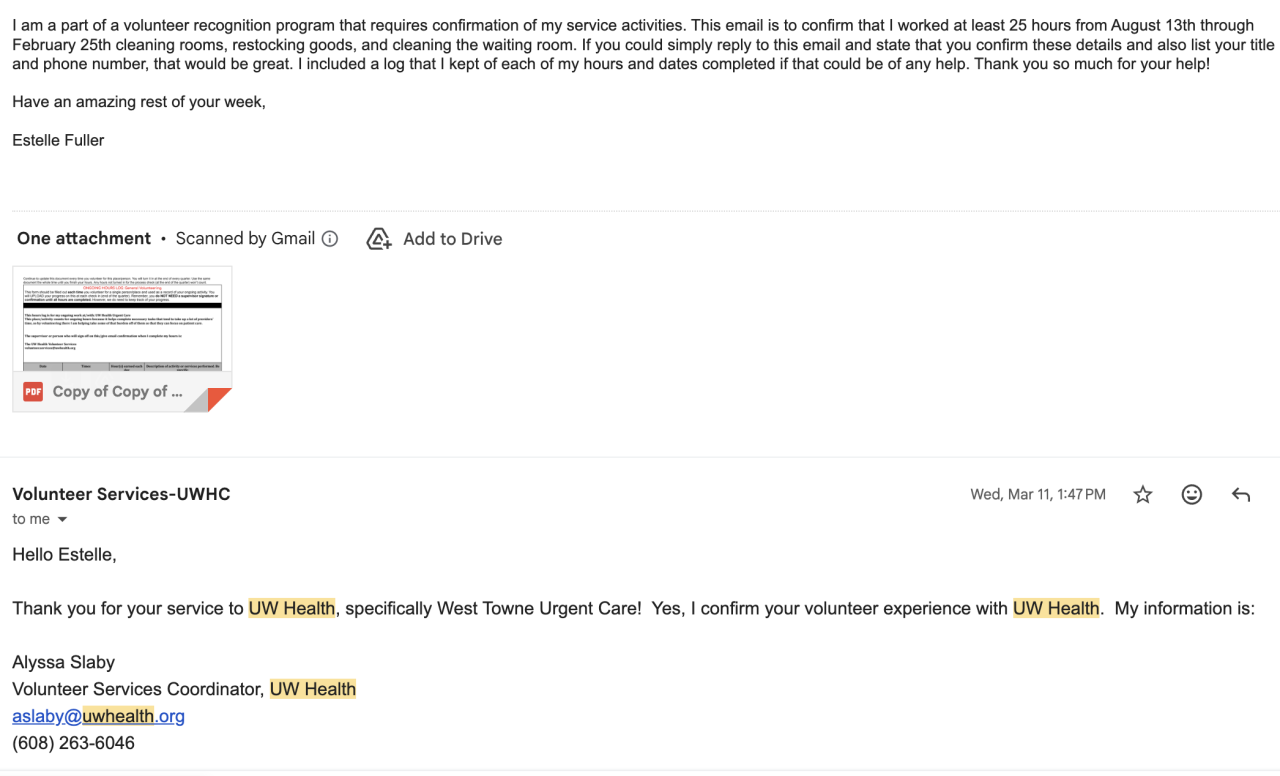Click the "to me" recipient text

point(31,520)
